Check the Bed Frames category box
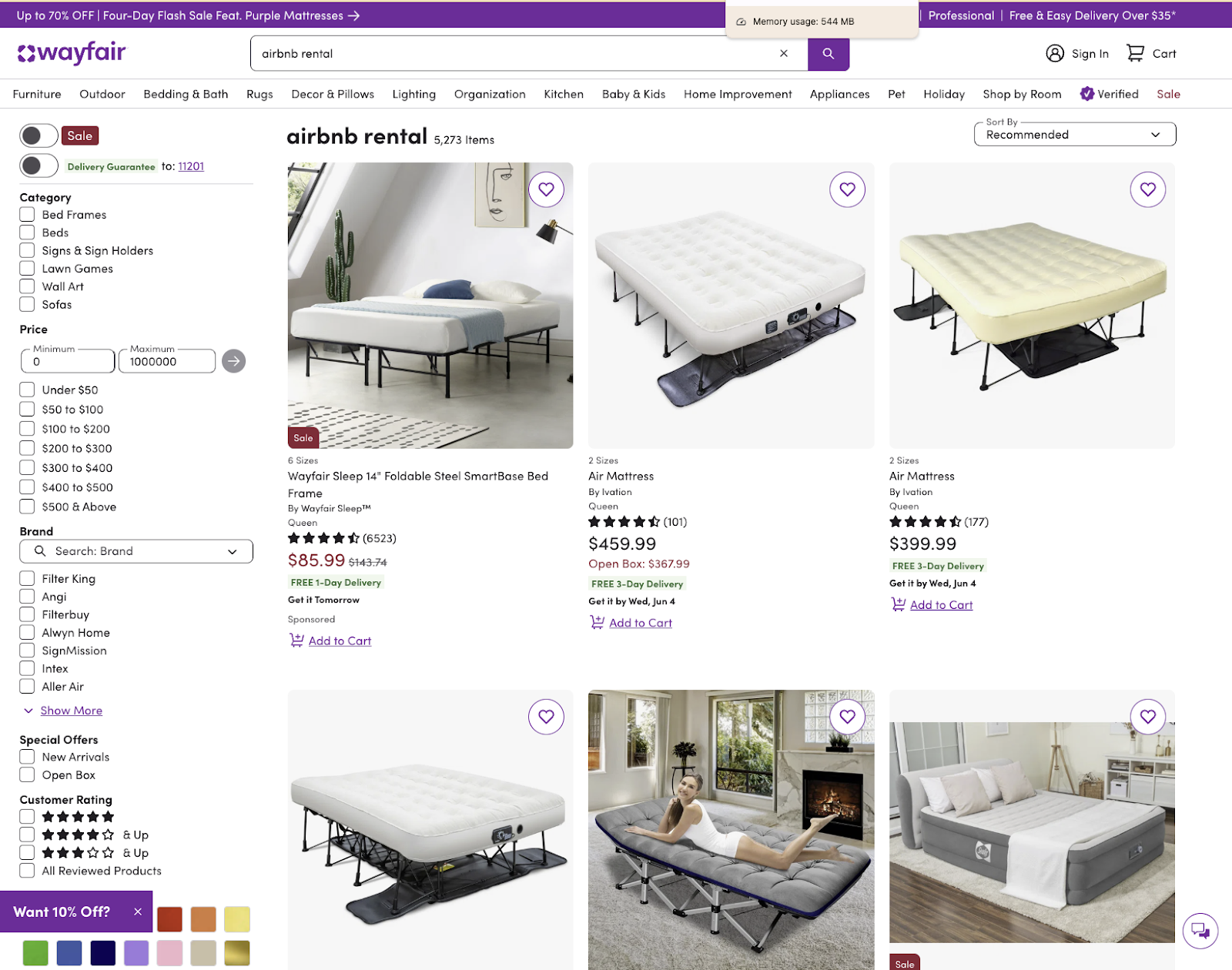The height and width of the screenshot is (970, 1232). click(27, 215)
